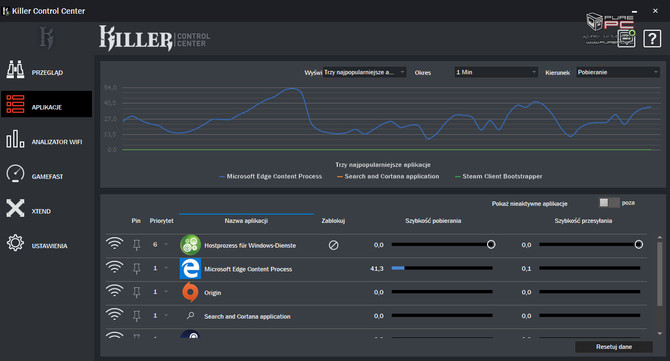This screenshot has height=361, width=670.
Task: Click the Microsoft Edge app icon
Action: [x=190, y=268]
